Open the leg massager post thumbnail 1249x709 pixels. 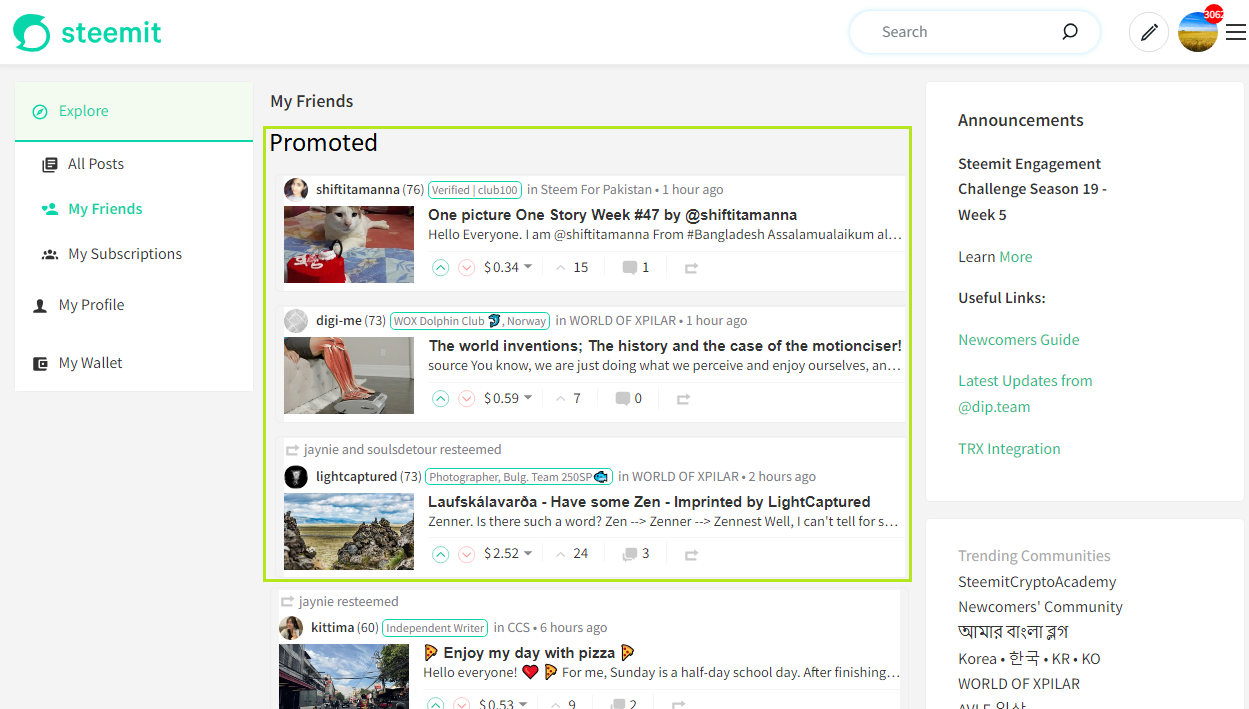click(x=349, y=376)
